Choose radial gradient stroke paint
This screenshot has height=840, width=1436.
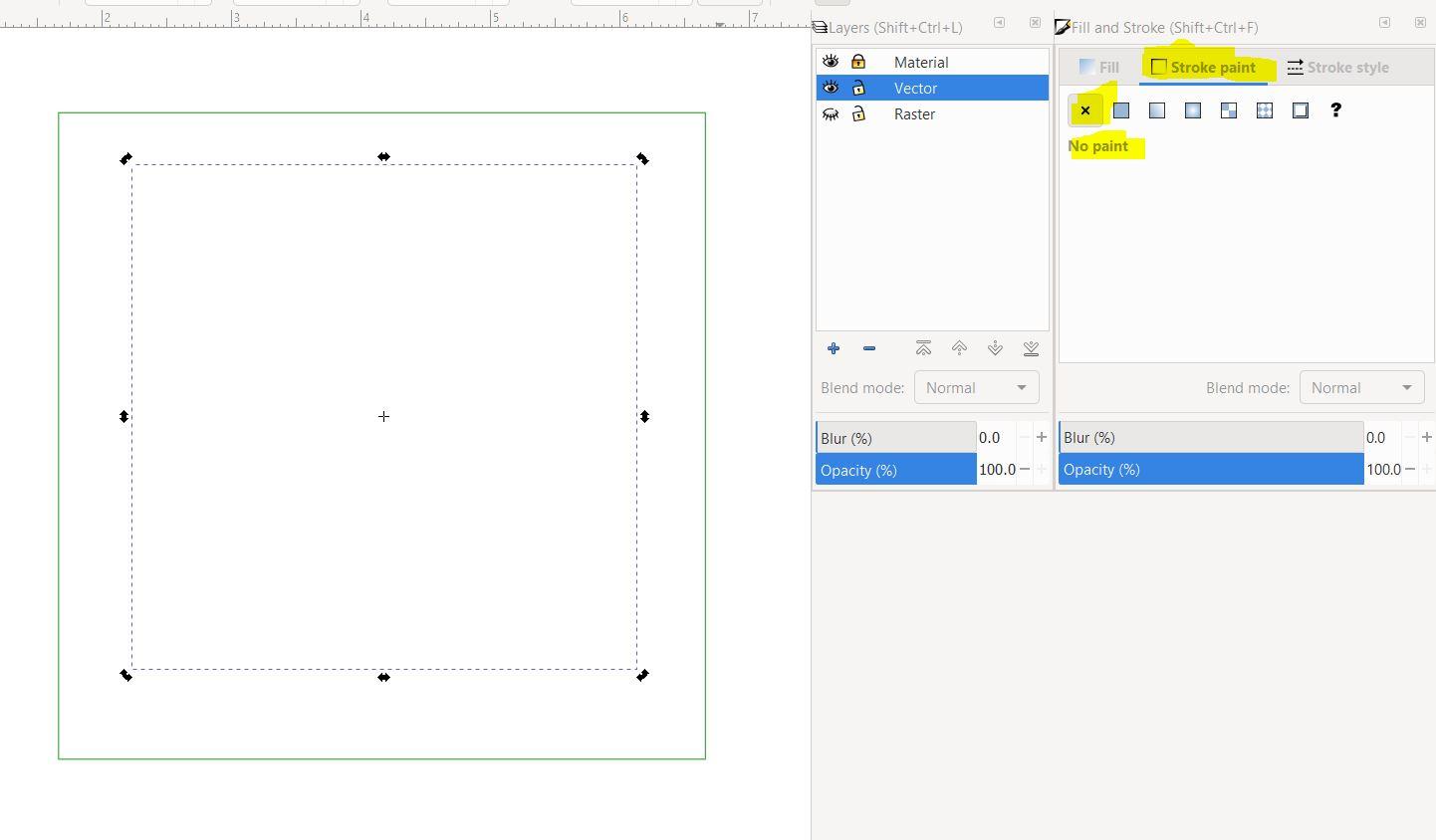coord(1193,110)
